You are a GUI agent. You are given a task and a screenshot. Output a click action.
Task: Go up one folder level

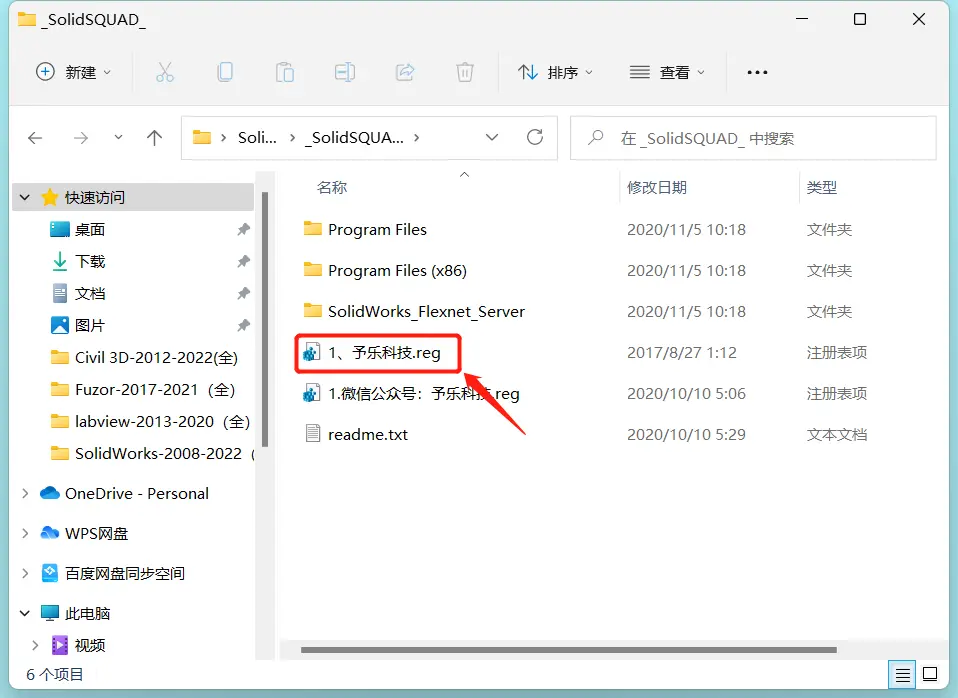pos(155,138)
